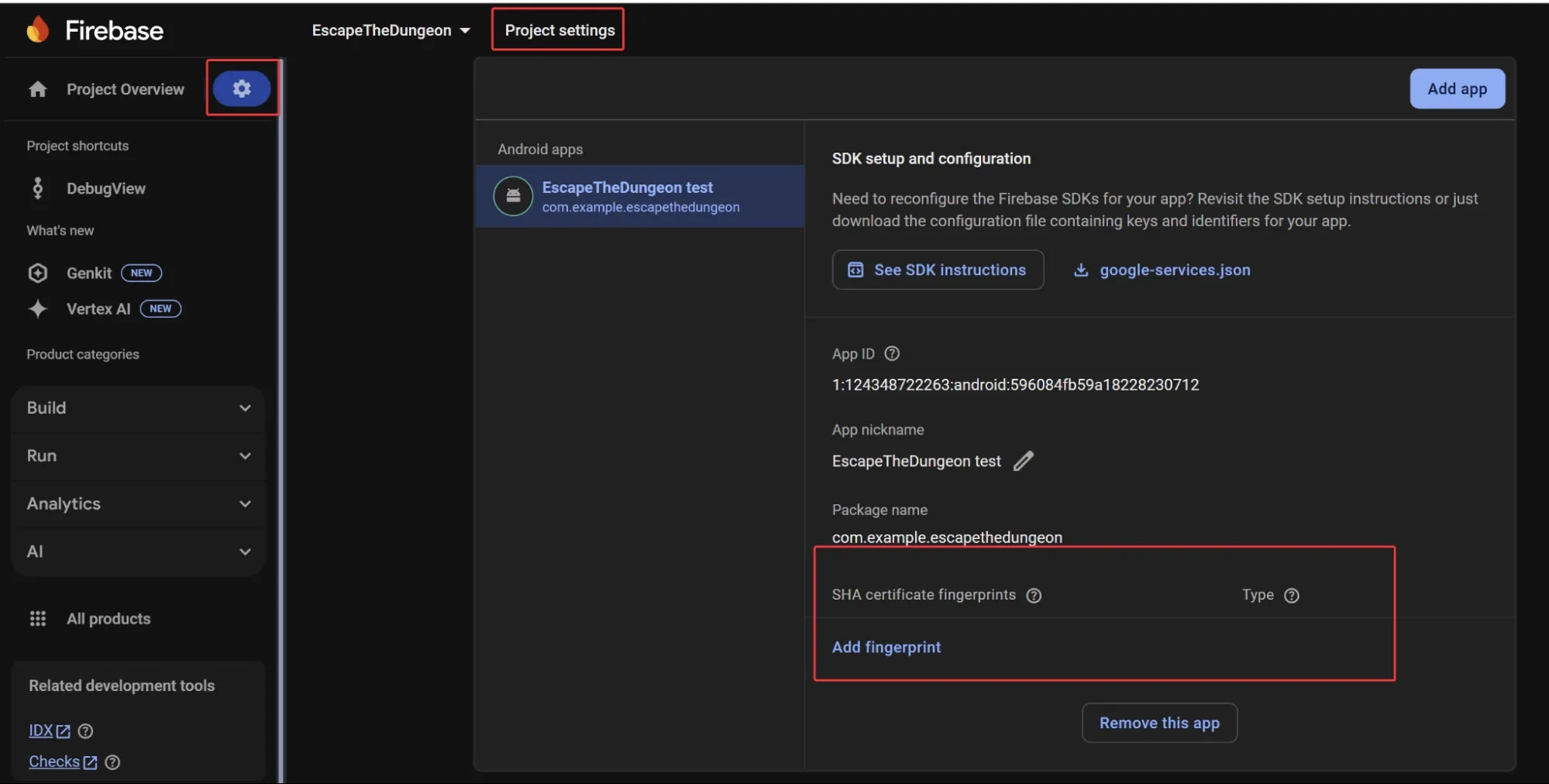
Task: Open Vertex AI from What's new
Action: pyautogui.click(x=98, y=308)
